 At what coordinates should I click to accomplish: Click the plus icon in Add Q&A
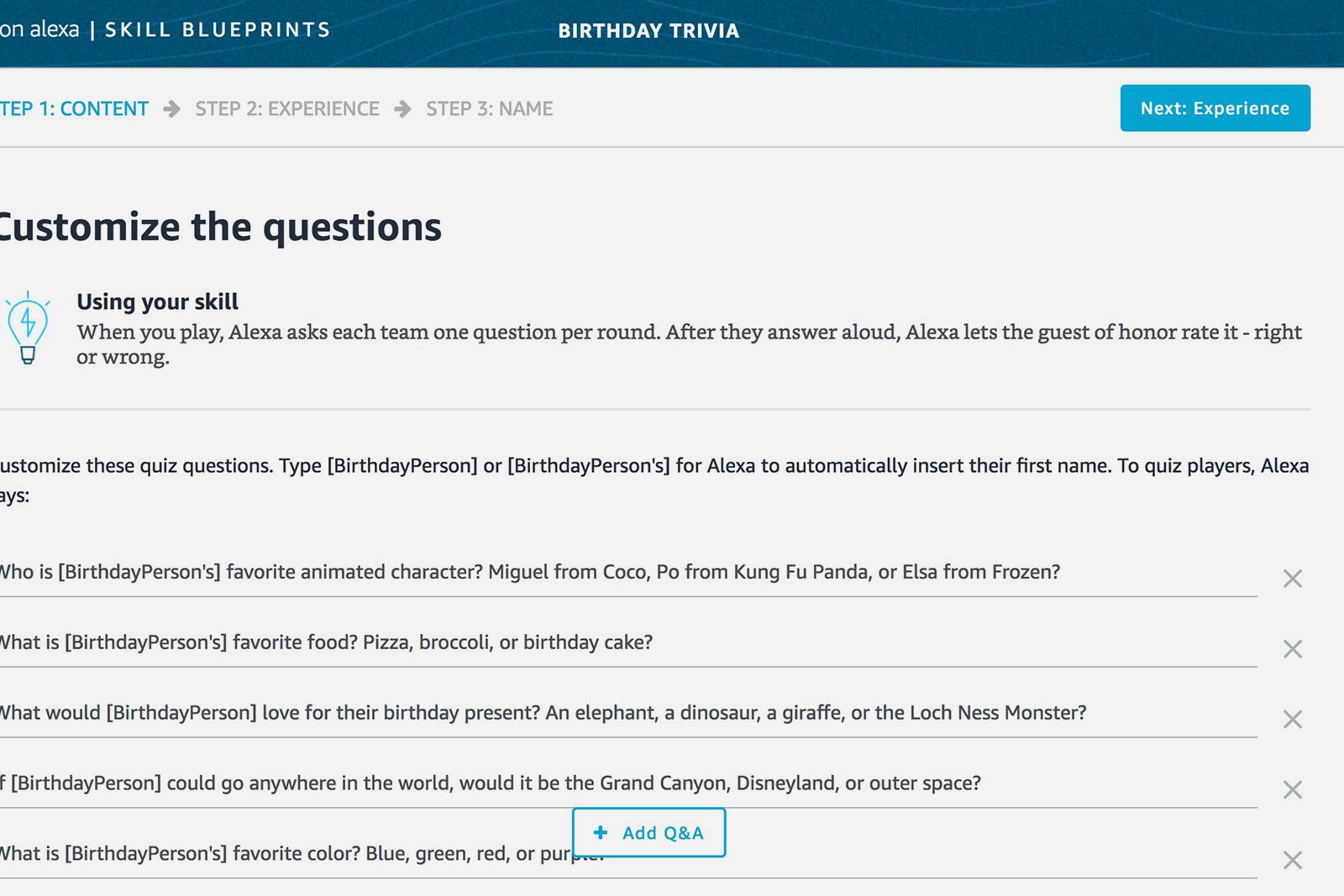pyautogui.click(x=601, y=832)
